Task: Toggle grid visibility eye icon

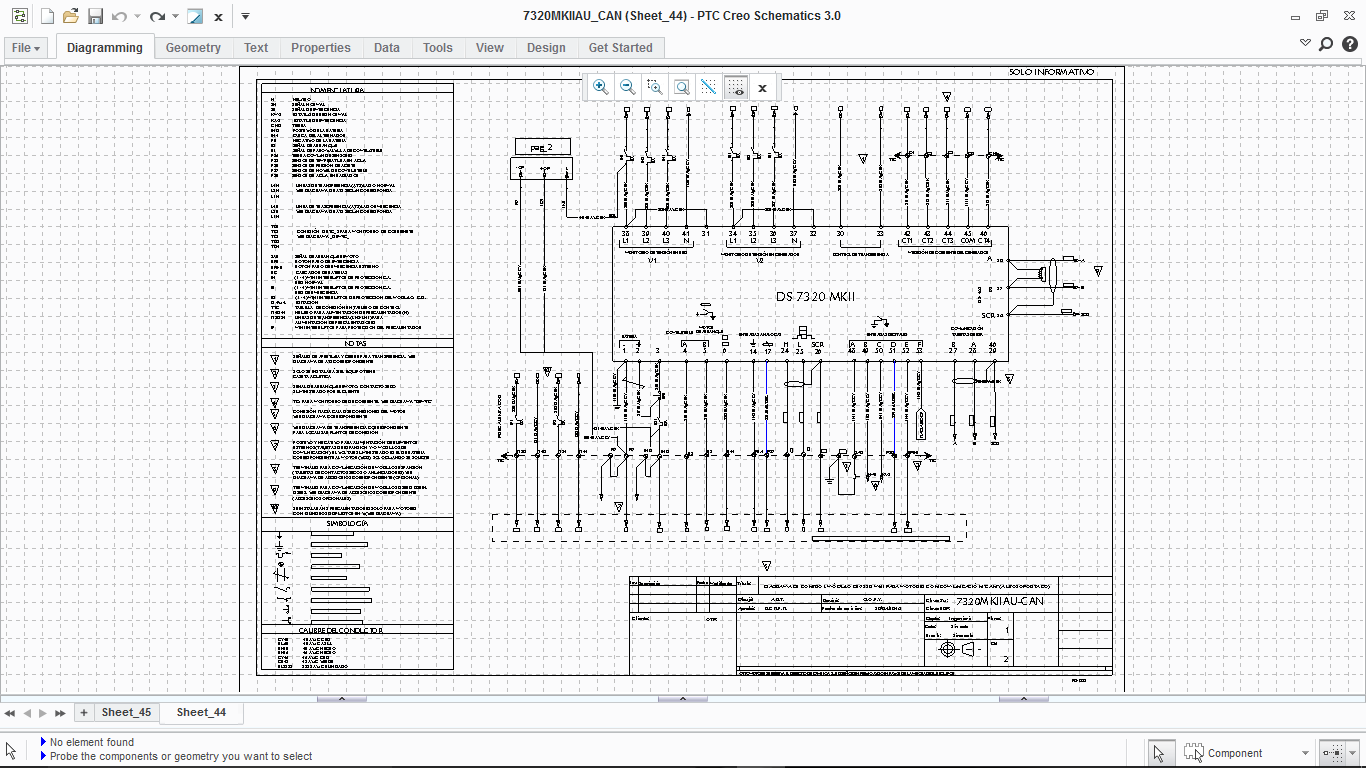Action: click(x=735, y=87)
